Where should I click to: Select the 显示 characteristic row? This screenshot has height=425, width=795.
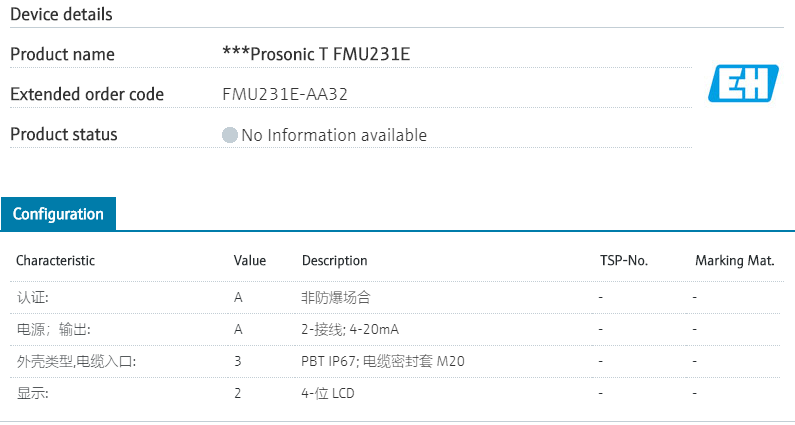point(32,393)
